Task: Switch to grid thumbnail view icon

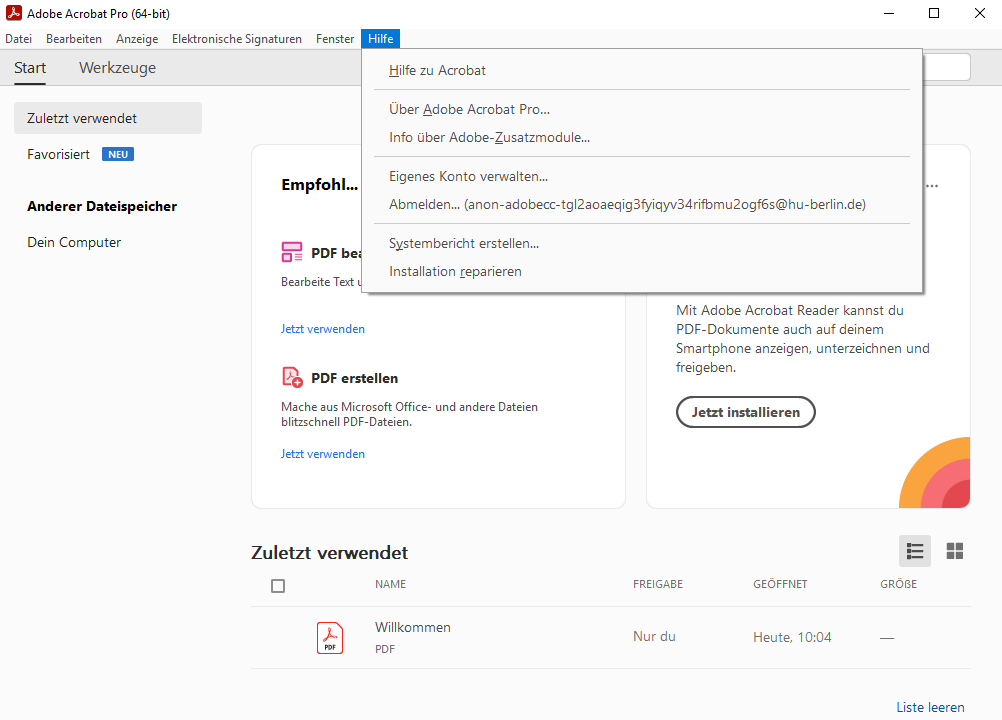Action: (955, 551)
